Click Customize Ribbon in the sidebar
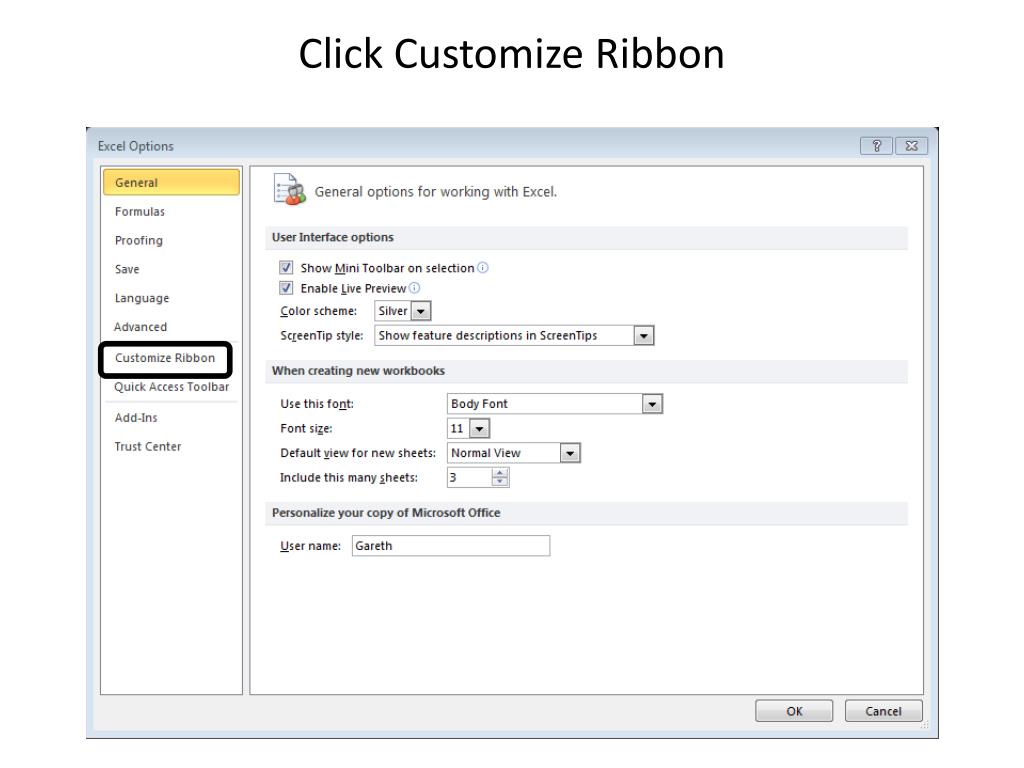The image size is (1024, 768). tap(165, 358)
